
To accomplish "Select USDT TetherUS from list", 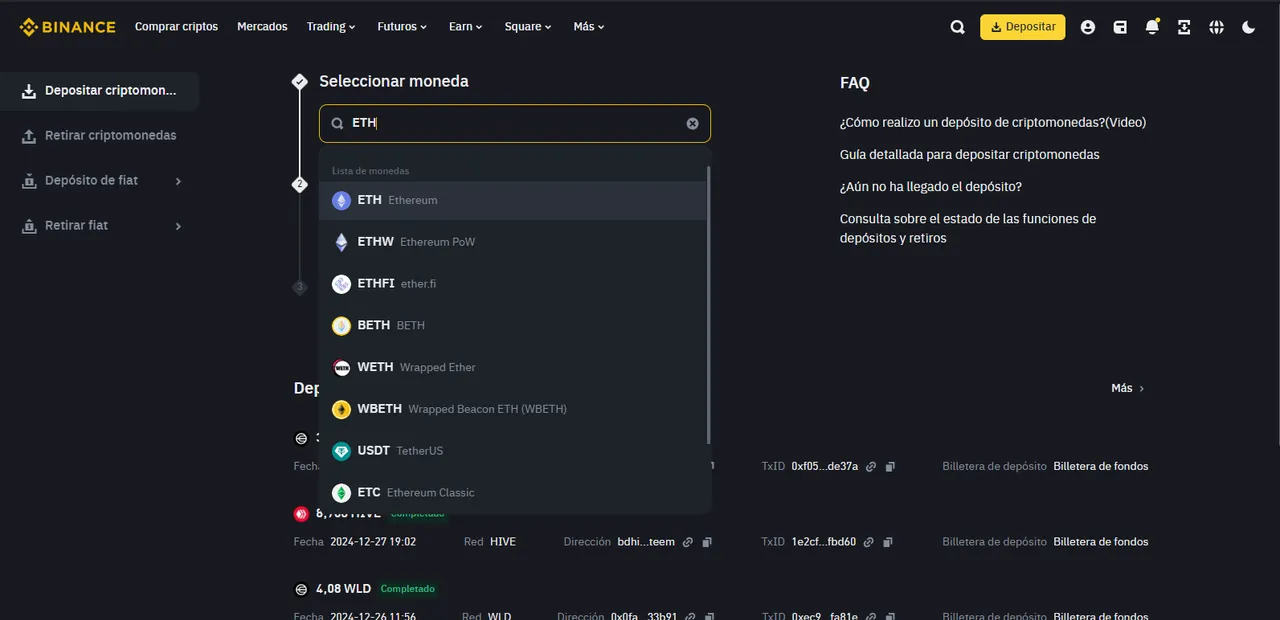I will (513, 451).
